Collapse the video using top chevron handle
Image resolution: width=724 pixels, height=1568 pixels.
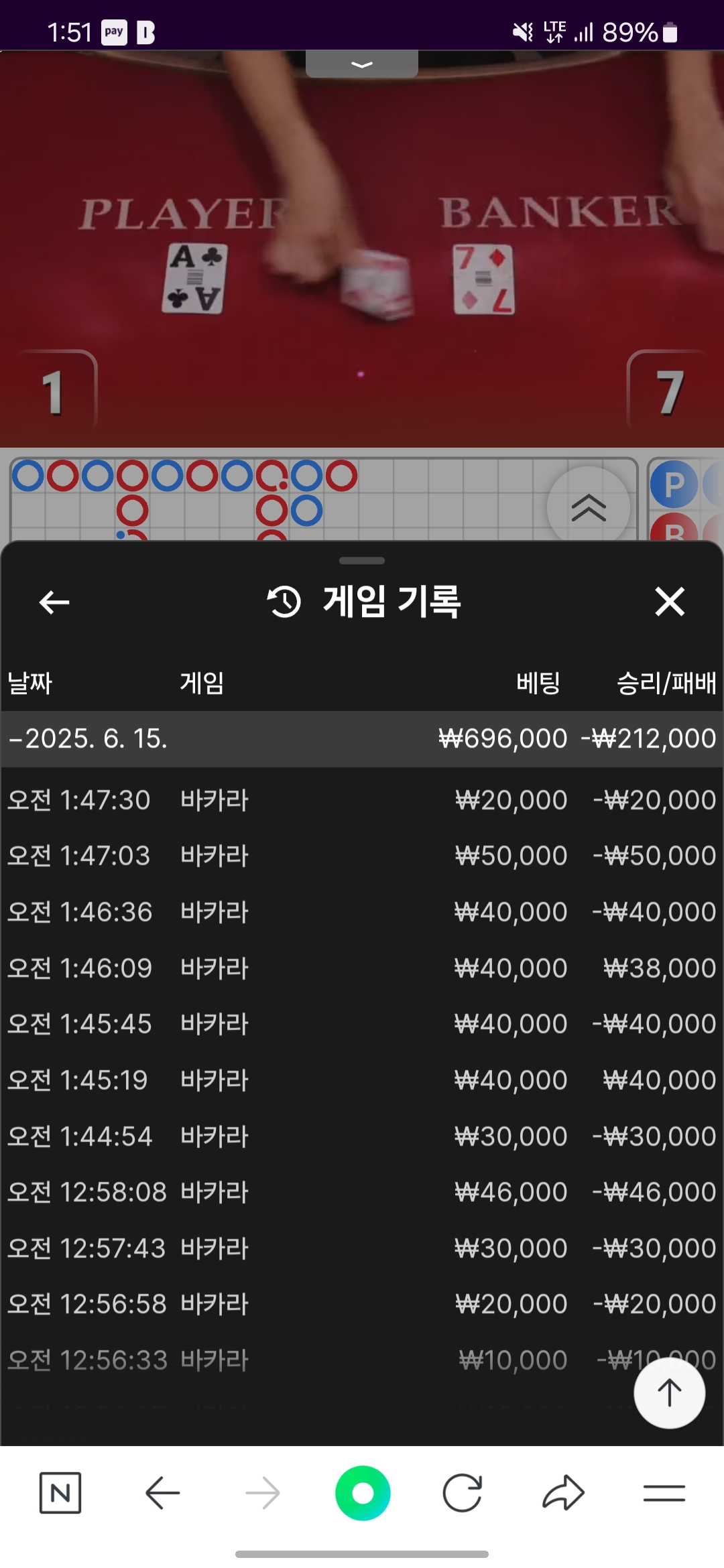pyautogui.click(x=362, y=64)
